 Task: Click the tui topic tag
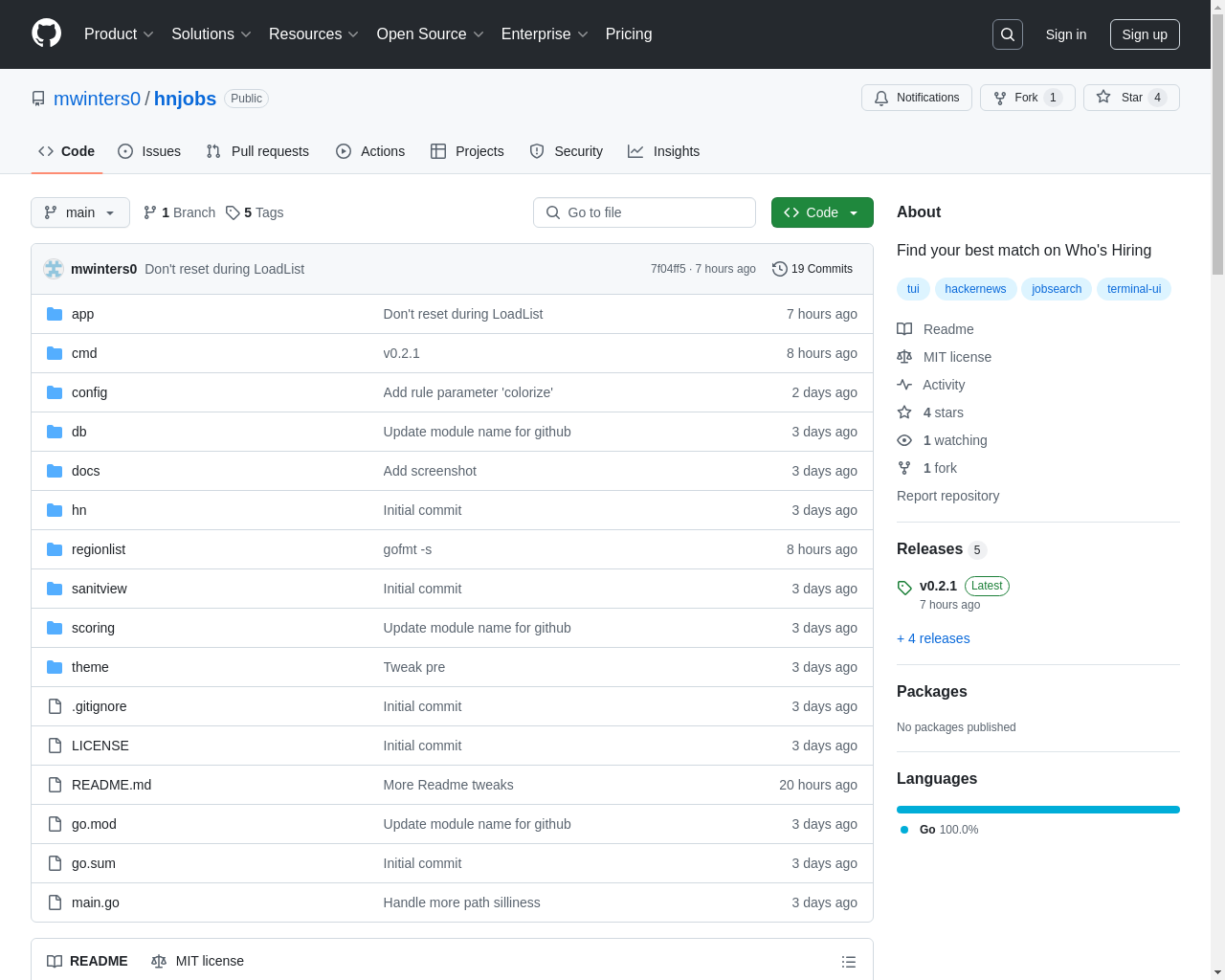[913, 289]
